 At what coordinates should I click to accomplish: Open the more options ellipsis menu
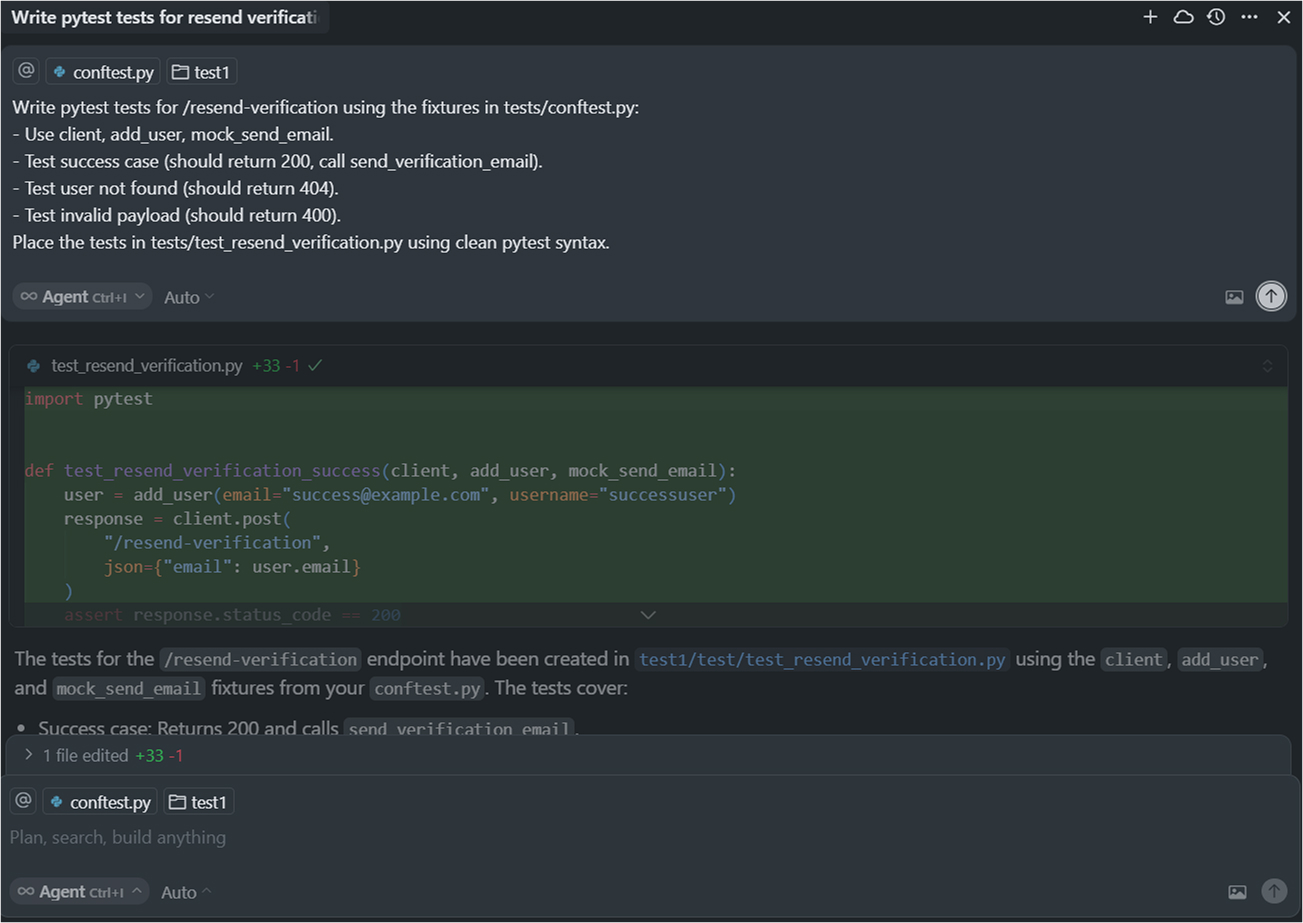pyautogui.click(x=1249, y=17)
